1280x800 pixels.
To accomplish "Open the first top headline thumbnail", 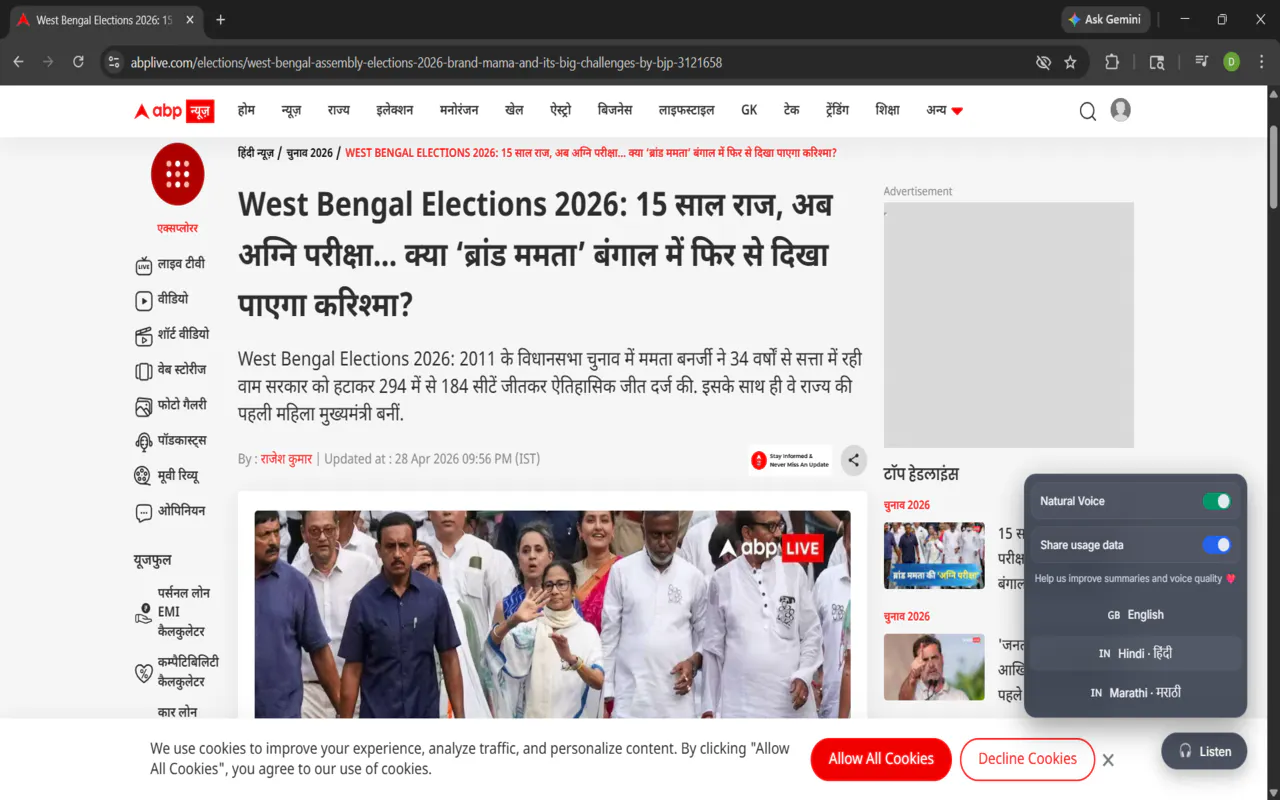I will click(x=934, y=555).
